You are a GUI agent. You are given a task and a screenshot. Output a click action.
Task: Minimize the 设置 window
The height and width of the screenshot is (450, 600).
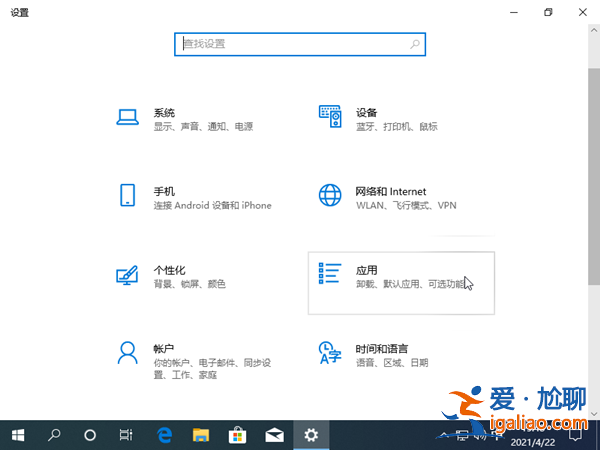(x=514, y=12)
